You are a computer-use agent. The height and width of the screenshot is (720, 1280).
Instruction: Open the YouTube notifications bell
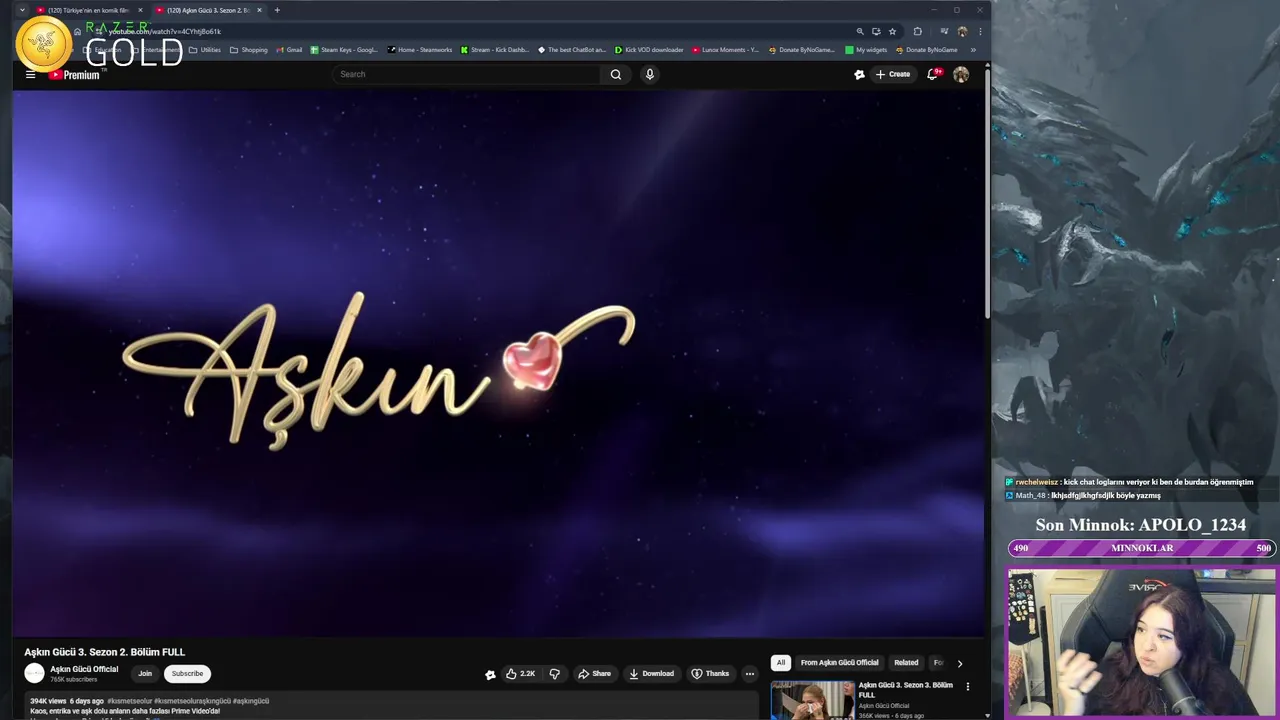933,74
